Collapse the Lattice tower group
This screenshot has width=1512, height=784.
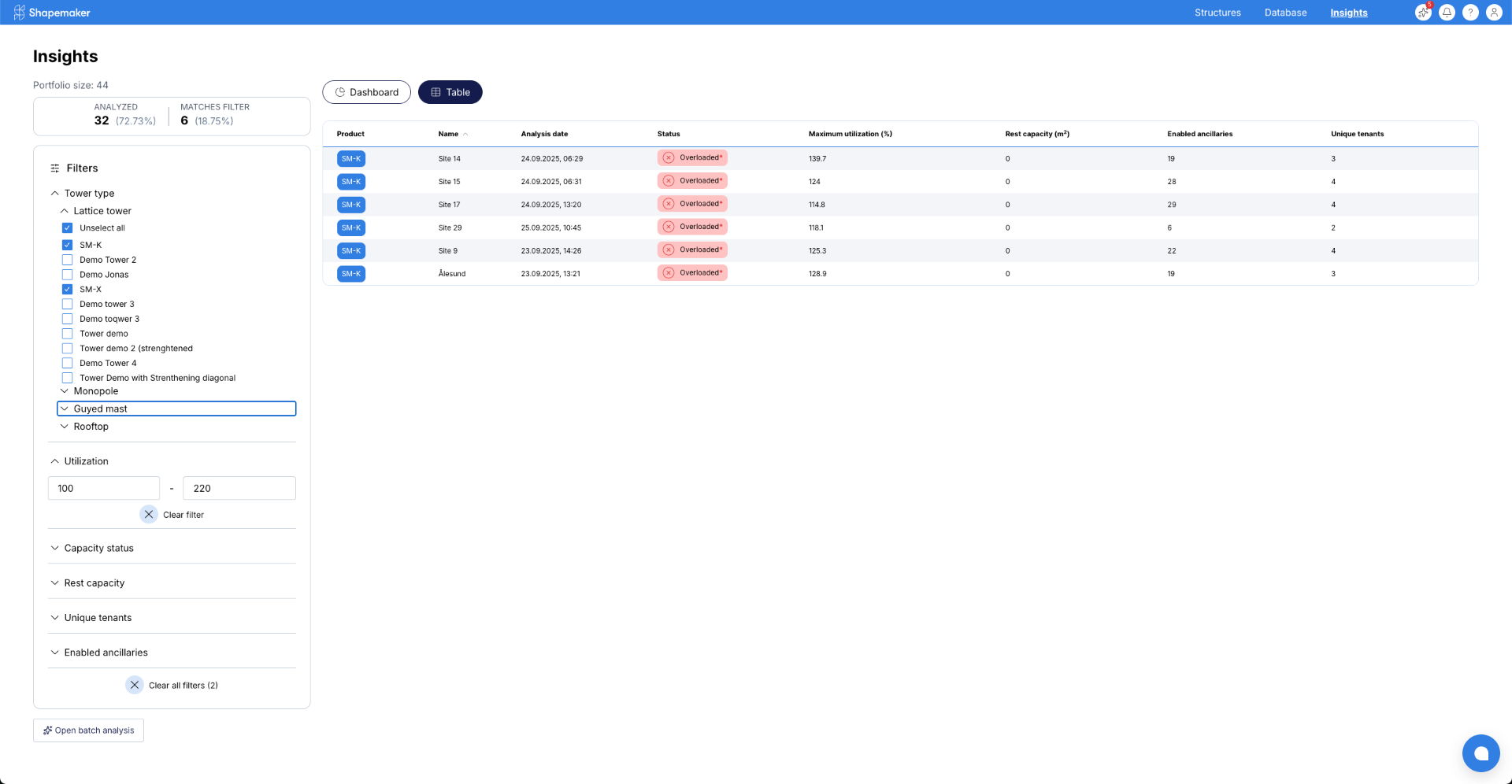(x=65, y=211)
